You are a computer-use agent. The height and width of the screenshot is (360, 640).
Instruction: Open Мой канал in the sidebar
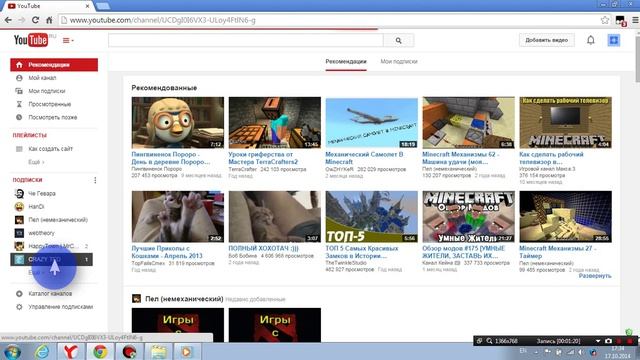42,78
